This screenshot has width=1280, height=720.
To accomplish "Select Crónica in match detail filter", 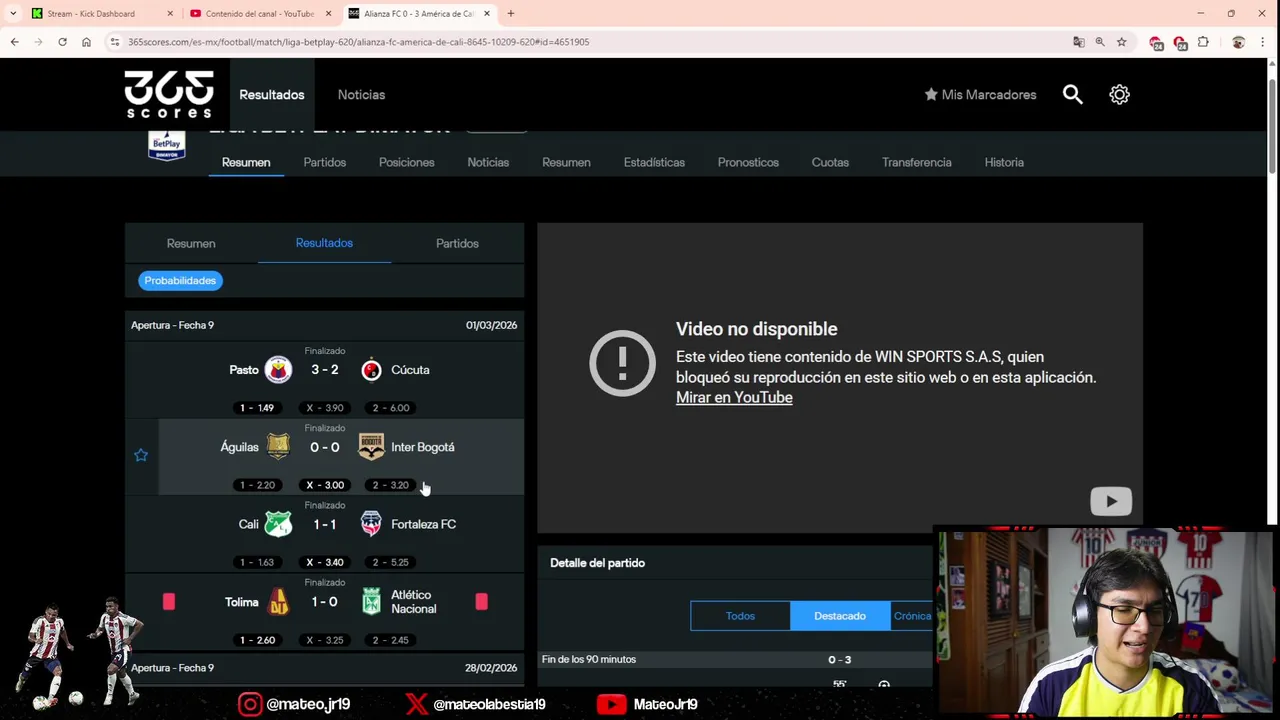I will (x=911, y=616).
